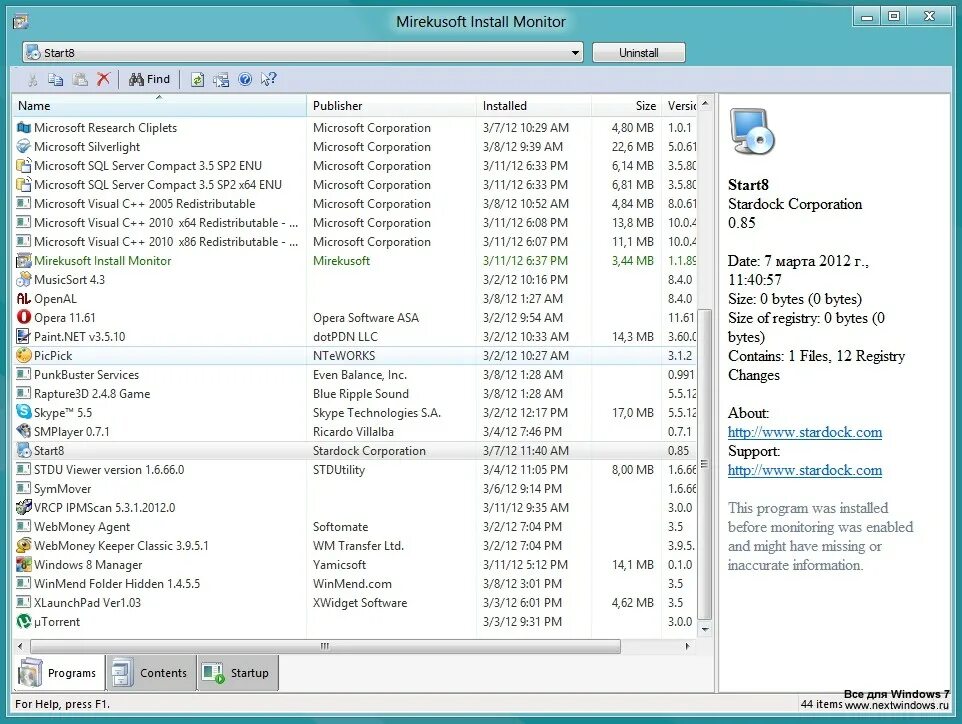Click the µTorrent program icon

coord(23,622)
